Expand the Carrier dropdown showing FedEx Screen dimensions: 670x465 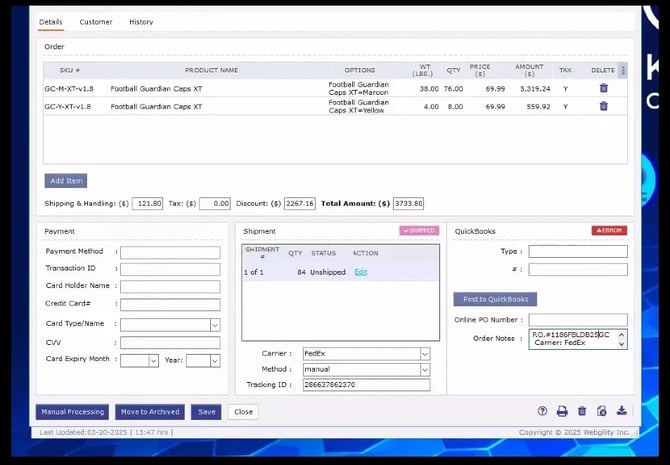pos(424,354)
